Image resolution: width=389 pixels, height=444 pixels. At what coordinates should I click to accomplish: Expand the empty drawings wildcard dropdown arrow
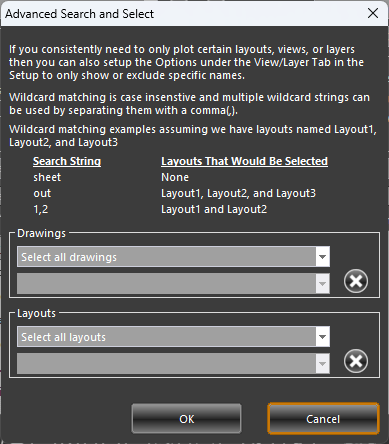click(x=322, y=284)
